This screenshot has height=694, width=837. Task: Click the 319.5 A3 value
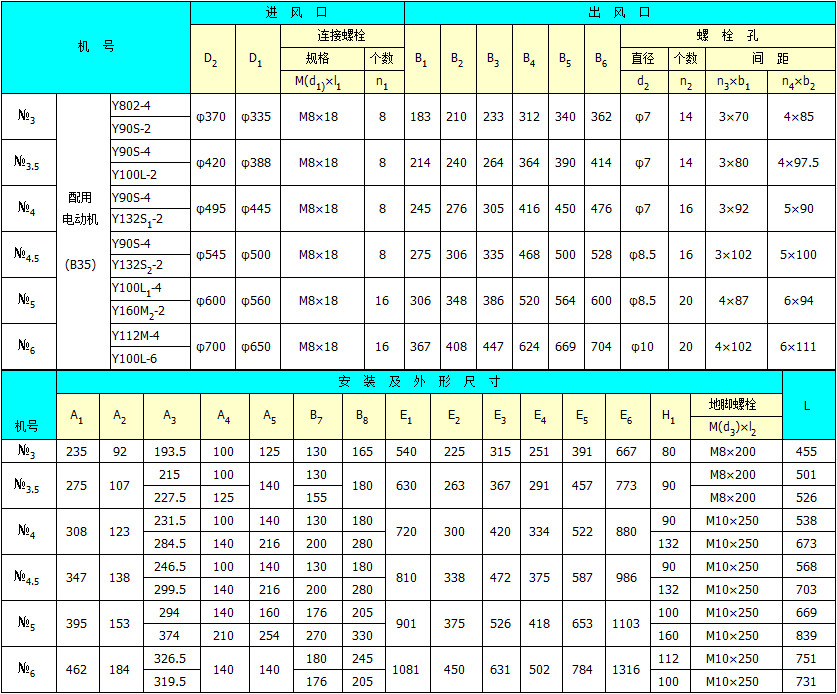170,681
